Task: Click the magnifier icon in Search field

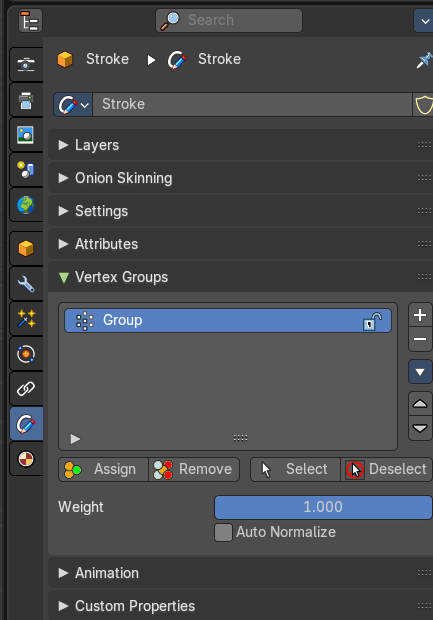Action: (x=170, y=21)
